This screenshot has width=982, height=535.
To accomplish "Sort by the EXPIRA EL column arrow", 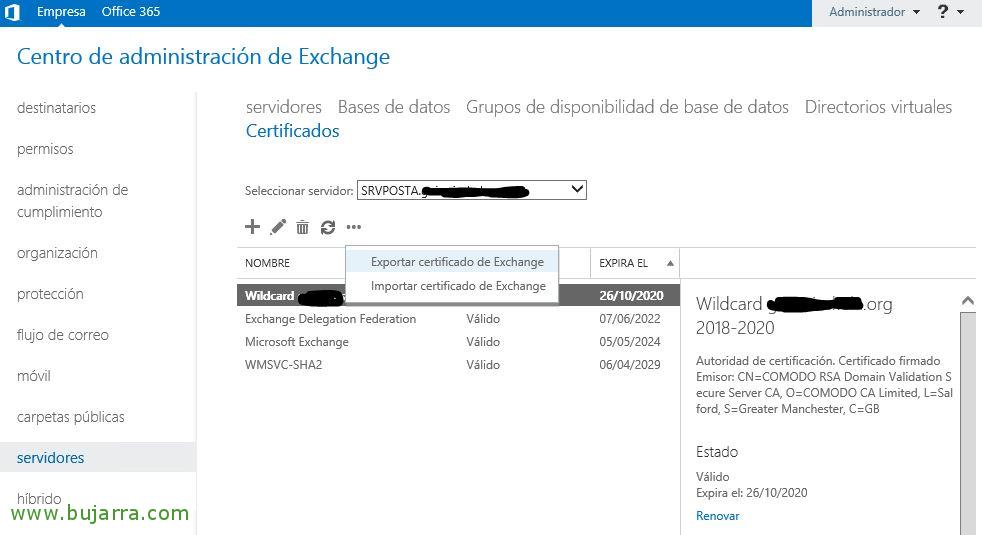I will [x=669, y=263].
